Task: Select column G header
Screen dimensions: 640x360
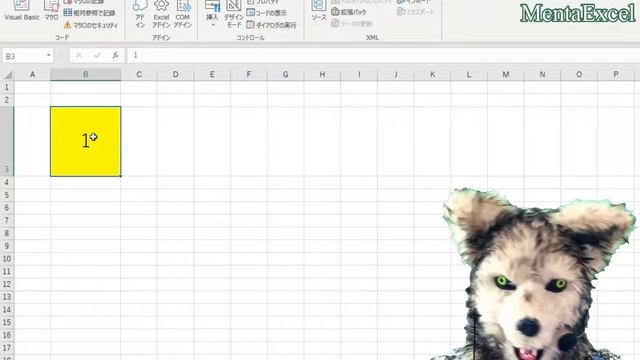Action: click(286, 75)
